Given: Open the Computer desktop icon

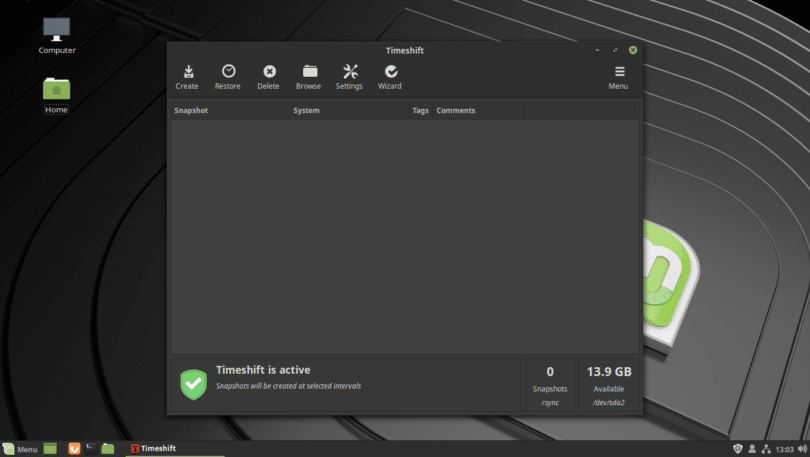Looking at the screenshot, I should click(57, 35).
